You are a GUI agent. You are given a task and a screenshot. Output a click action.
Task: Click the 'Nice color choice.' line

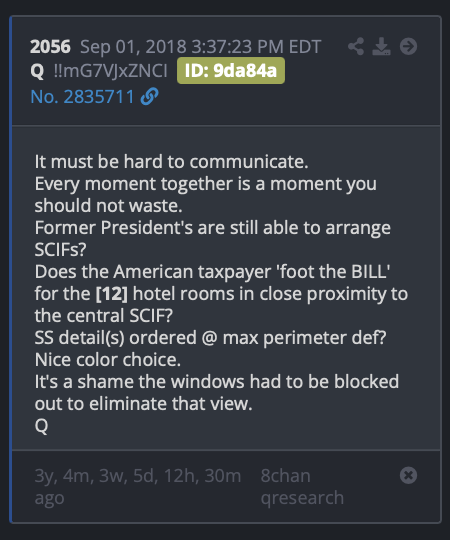tap(108, 360)
